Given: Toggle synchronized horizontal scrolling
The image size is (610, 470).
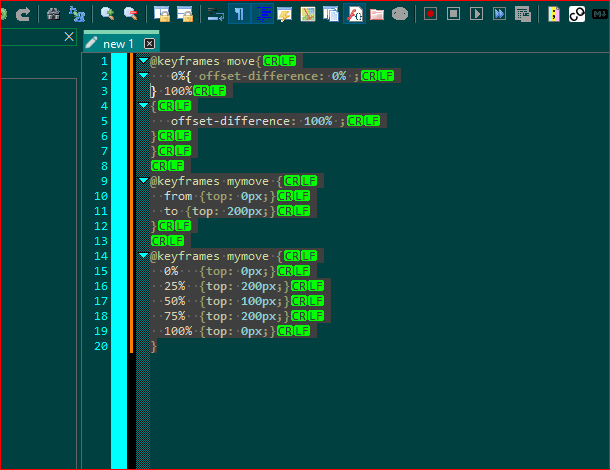Looking at the screenshot, I should (185, 14).
